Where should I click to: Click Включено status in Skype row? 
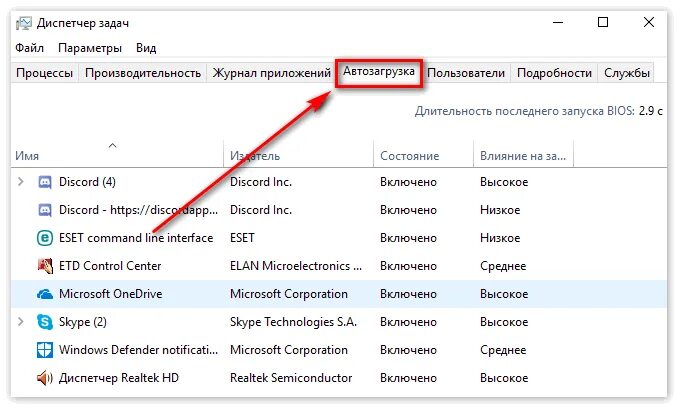pyautogui.click(x=408, y=322)
